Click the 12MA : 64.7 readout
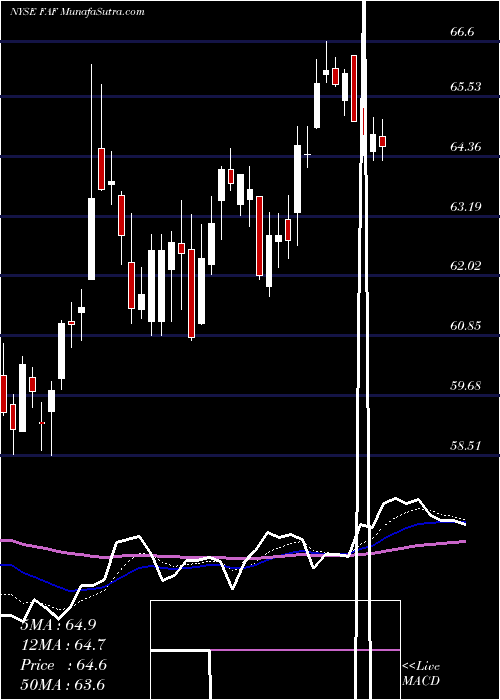Screen dimensions: 500x700 click(x=63, y=645)
